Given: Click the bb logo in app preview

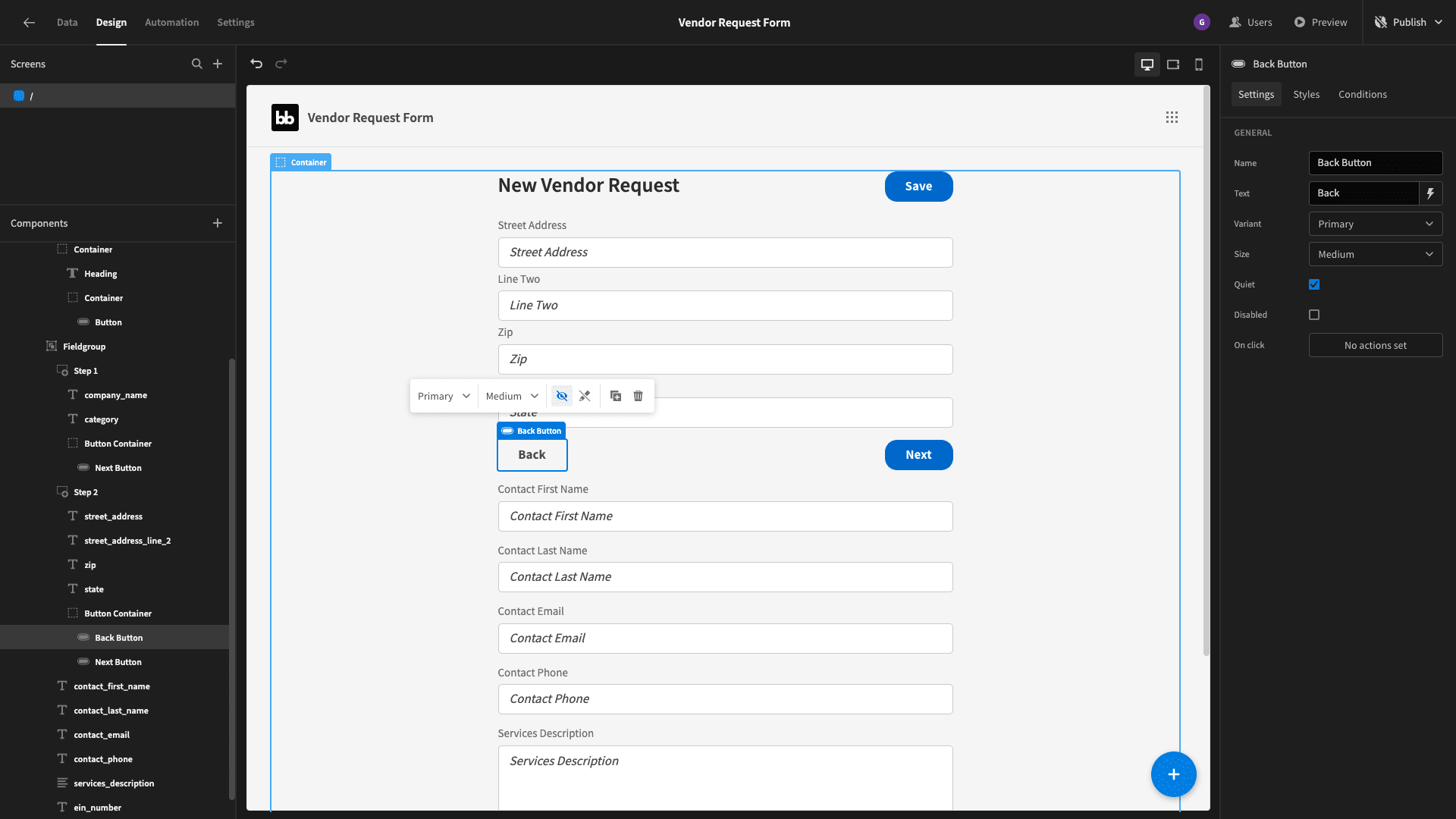Looking at the screenshot, I should [x=285, y=118].
